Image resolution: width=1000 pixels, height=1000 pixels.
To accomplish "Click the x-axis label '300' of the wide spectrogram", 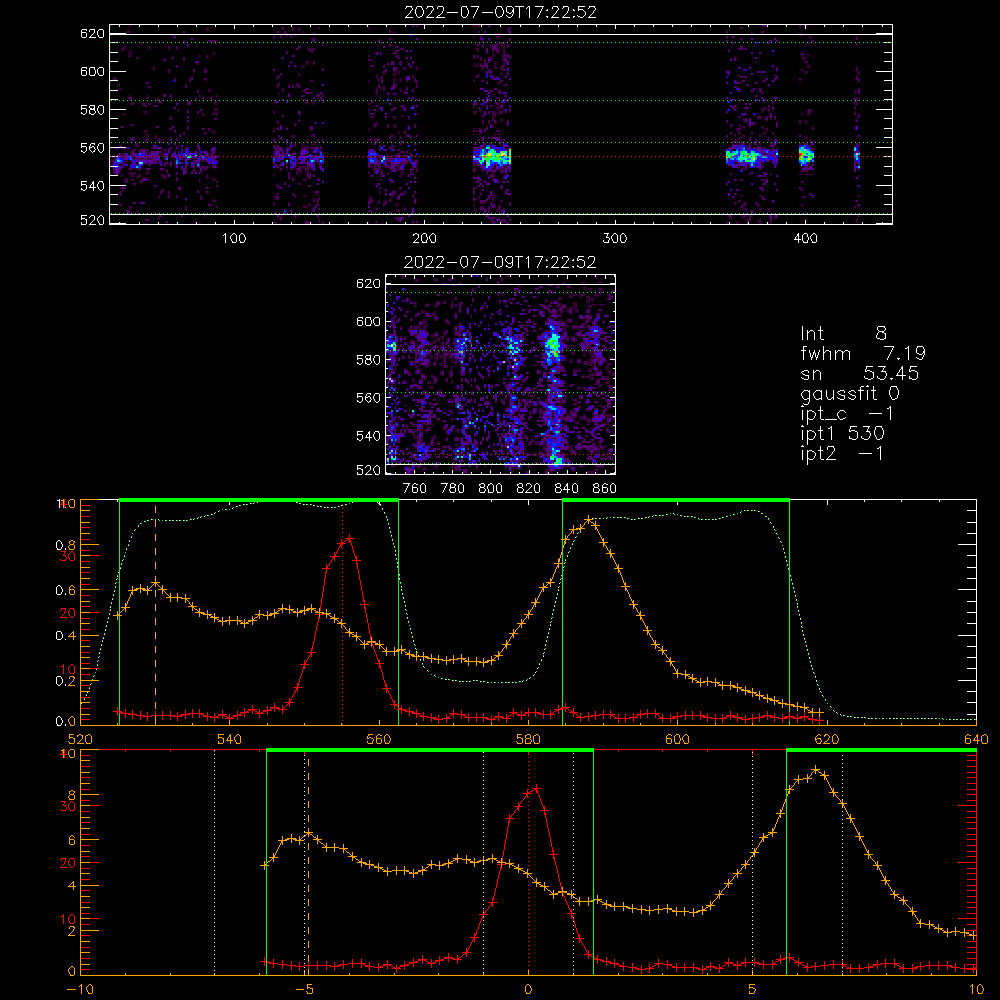I will pos(615,239).
